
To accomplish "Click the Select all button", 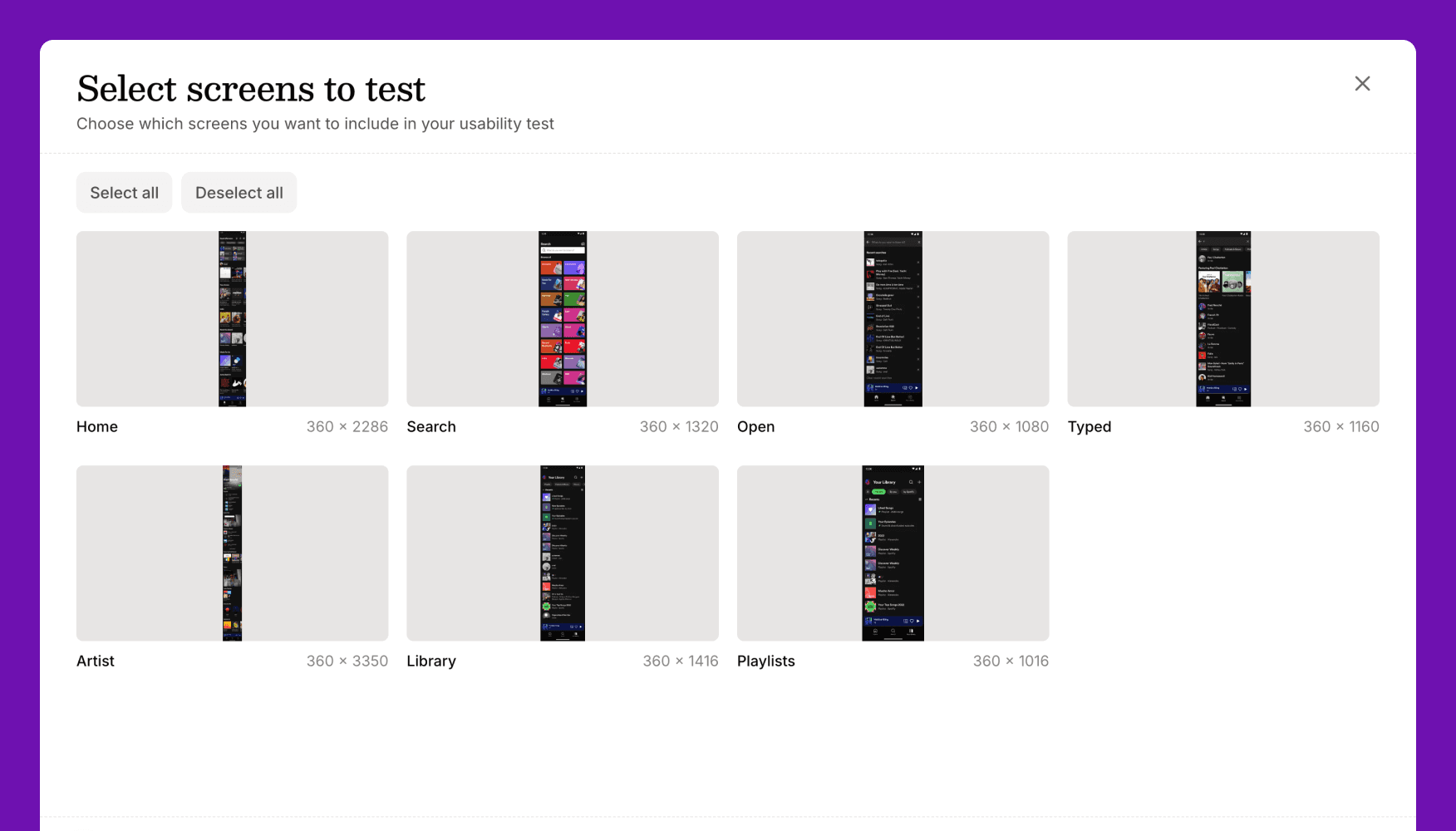I will click(124, 193).
